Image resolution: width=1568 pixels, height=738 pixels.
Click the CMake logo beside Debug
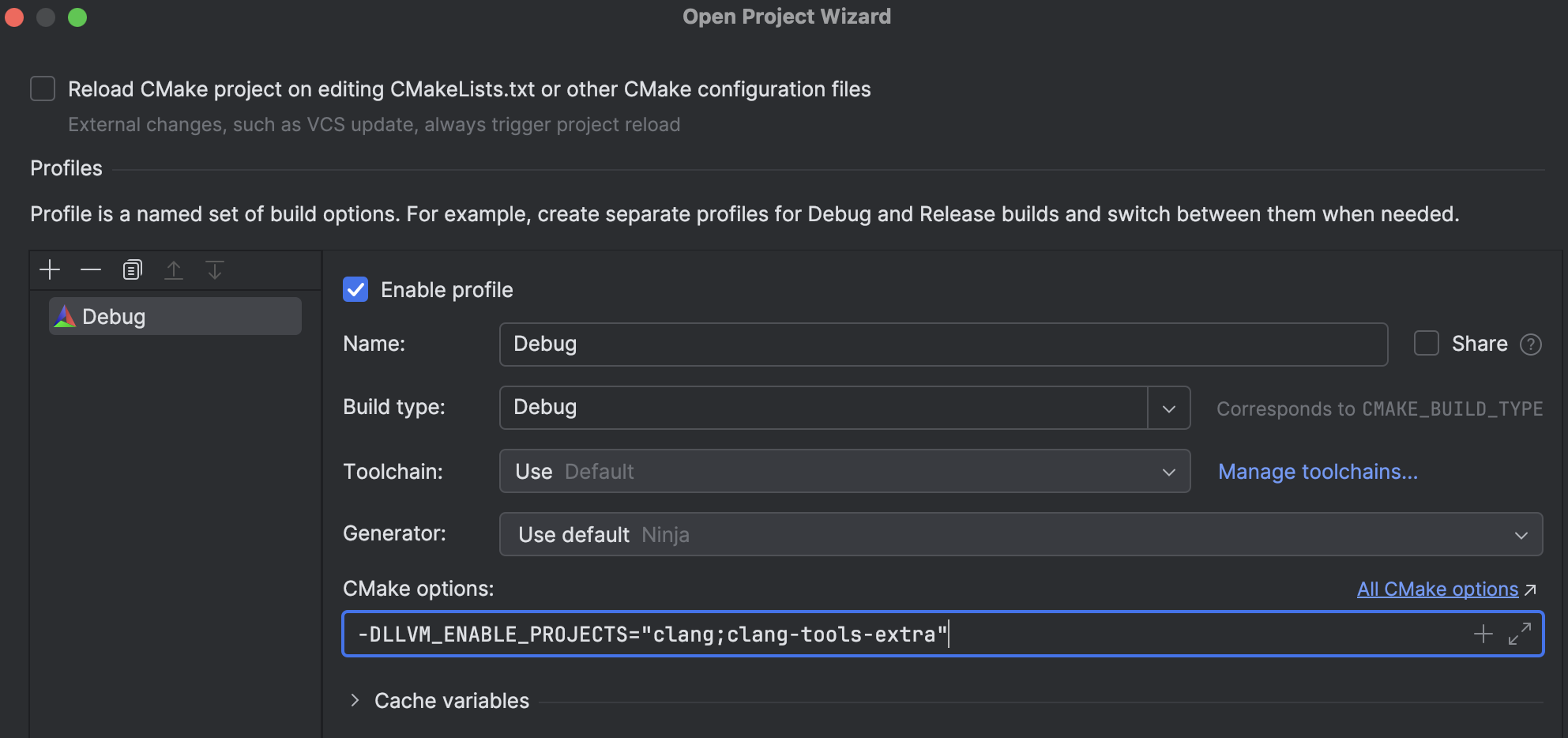pos(65,315)
